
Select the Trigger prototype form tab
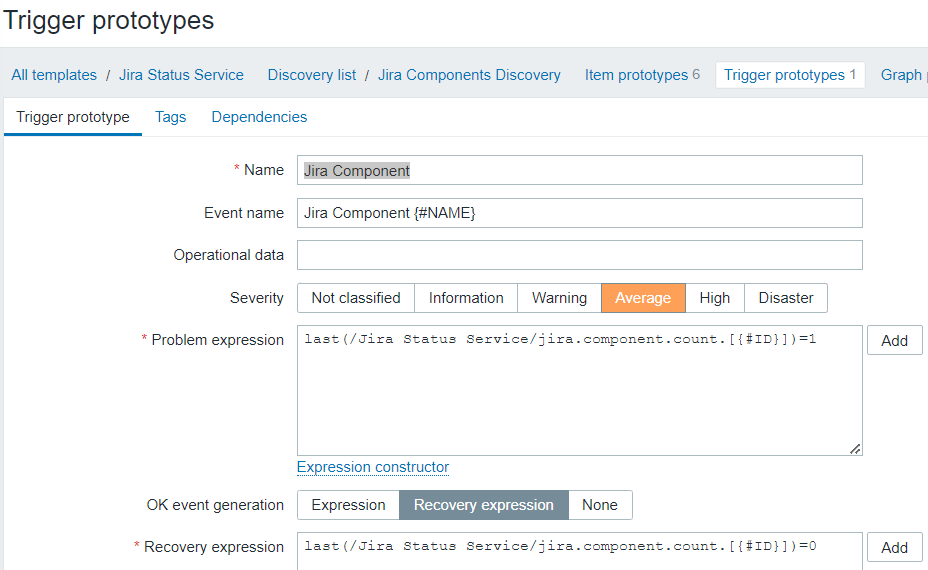click(x=73, y=117)
